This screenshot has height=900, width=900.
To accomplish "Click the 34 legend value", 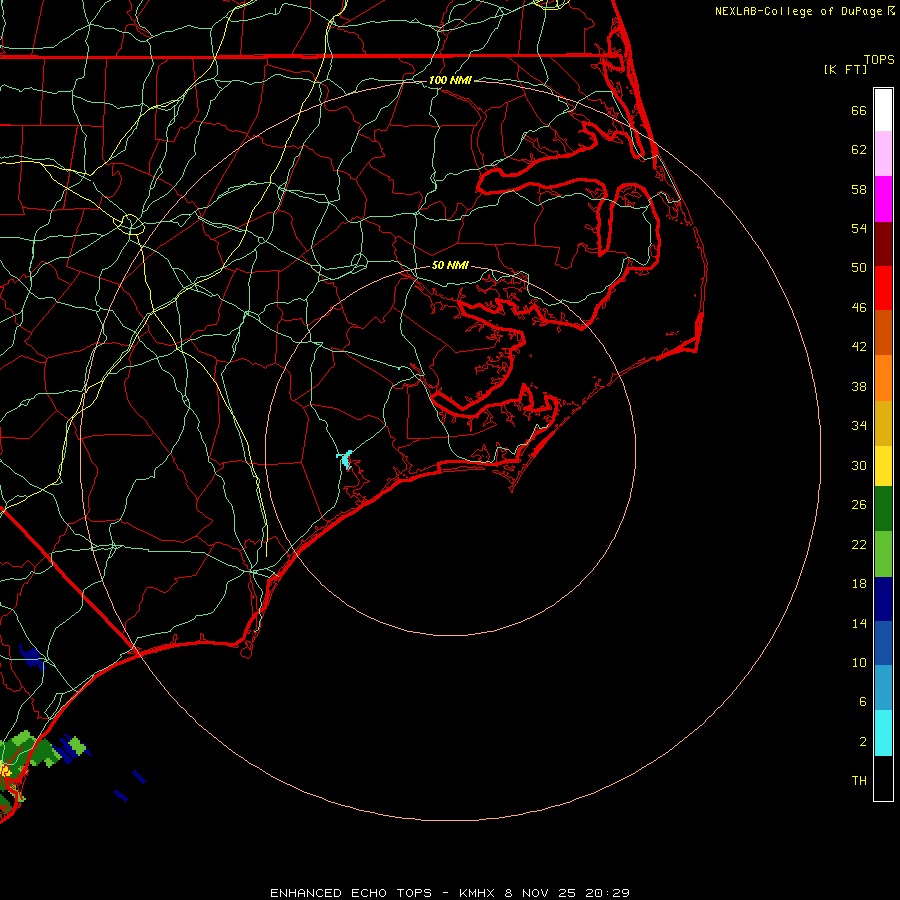I will (x=859, y=426).
